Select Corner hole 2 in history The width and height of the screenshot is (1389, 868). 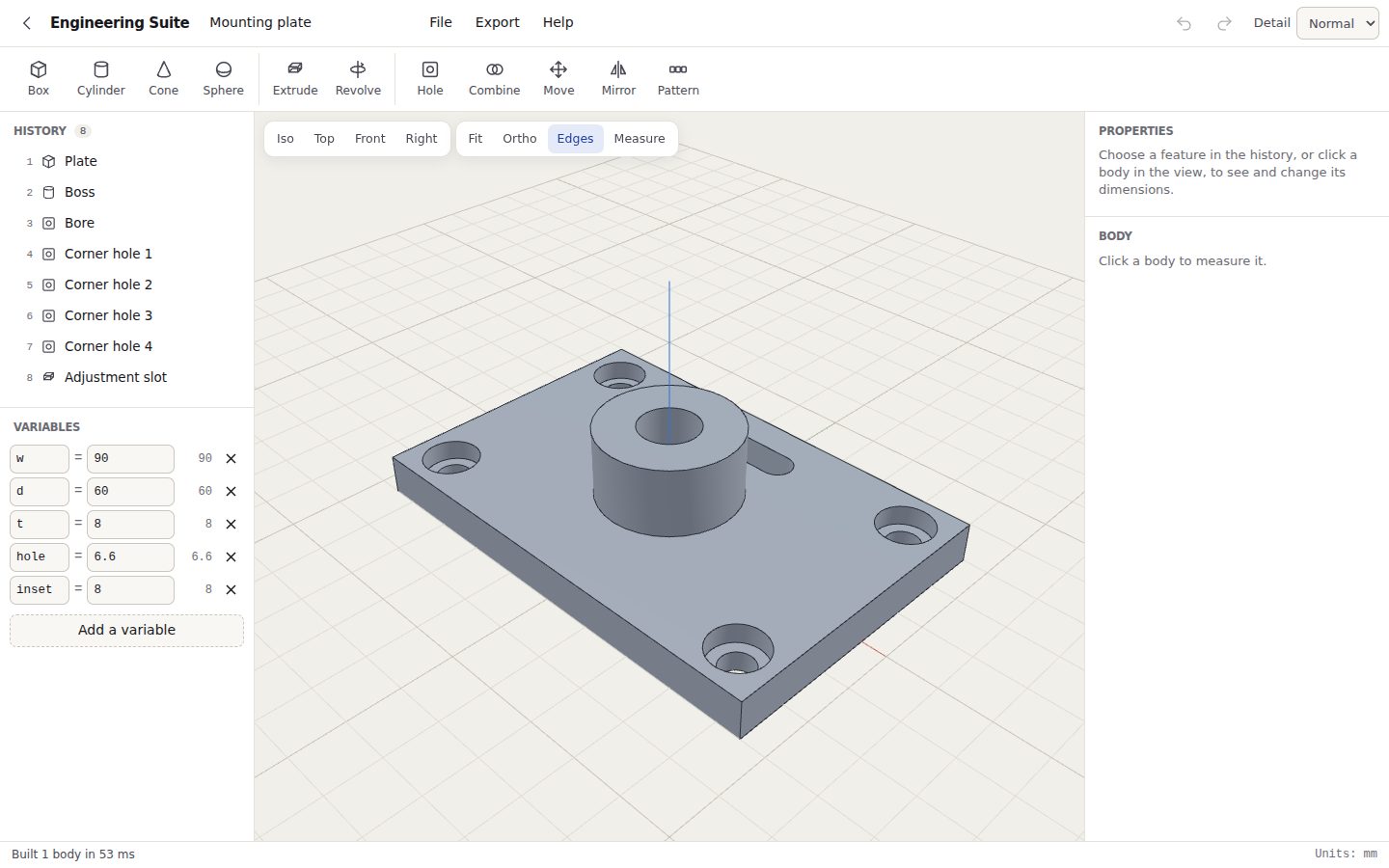coord(126,285)
